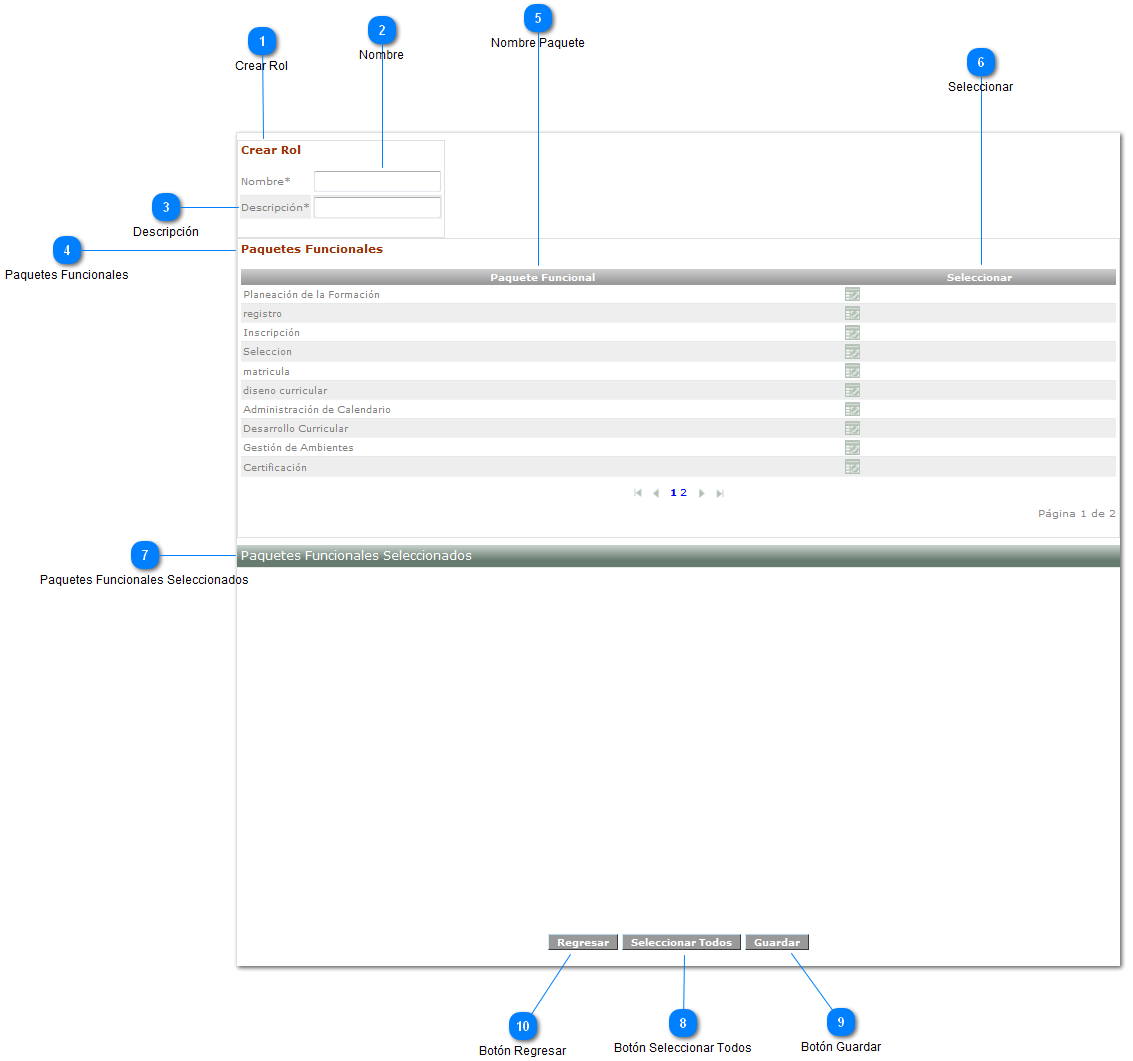
Task: Click the Gestión de Ambientes text
Action: click(x=298, y=447)
